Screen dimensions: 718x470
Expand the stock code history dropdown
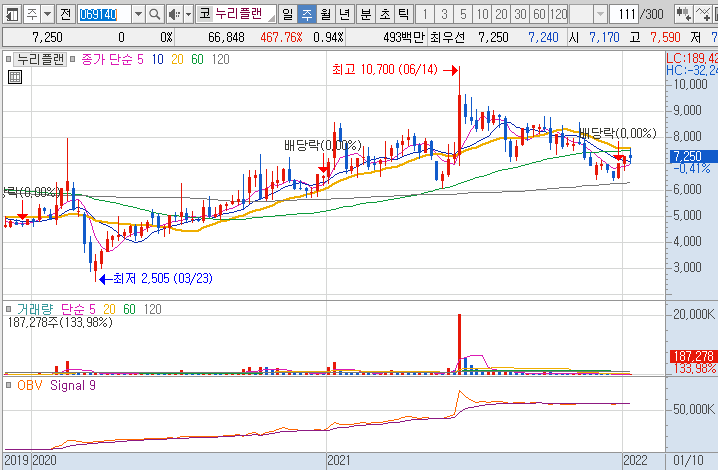(138, 15)
